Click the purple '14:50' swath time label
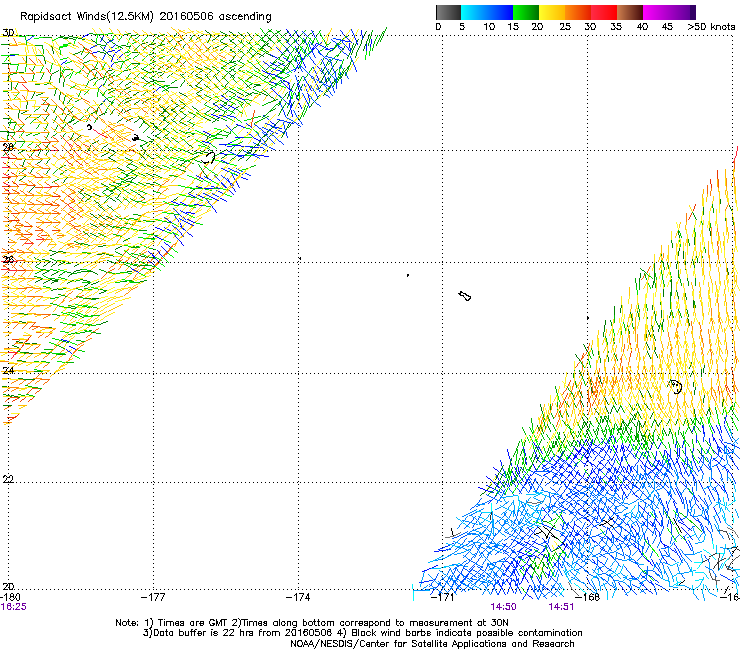This screenshot has width=740, height=650. pyautogui.click(x=503, y=607)
